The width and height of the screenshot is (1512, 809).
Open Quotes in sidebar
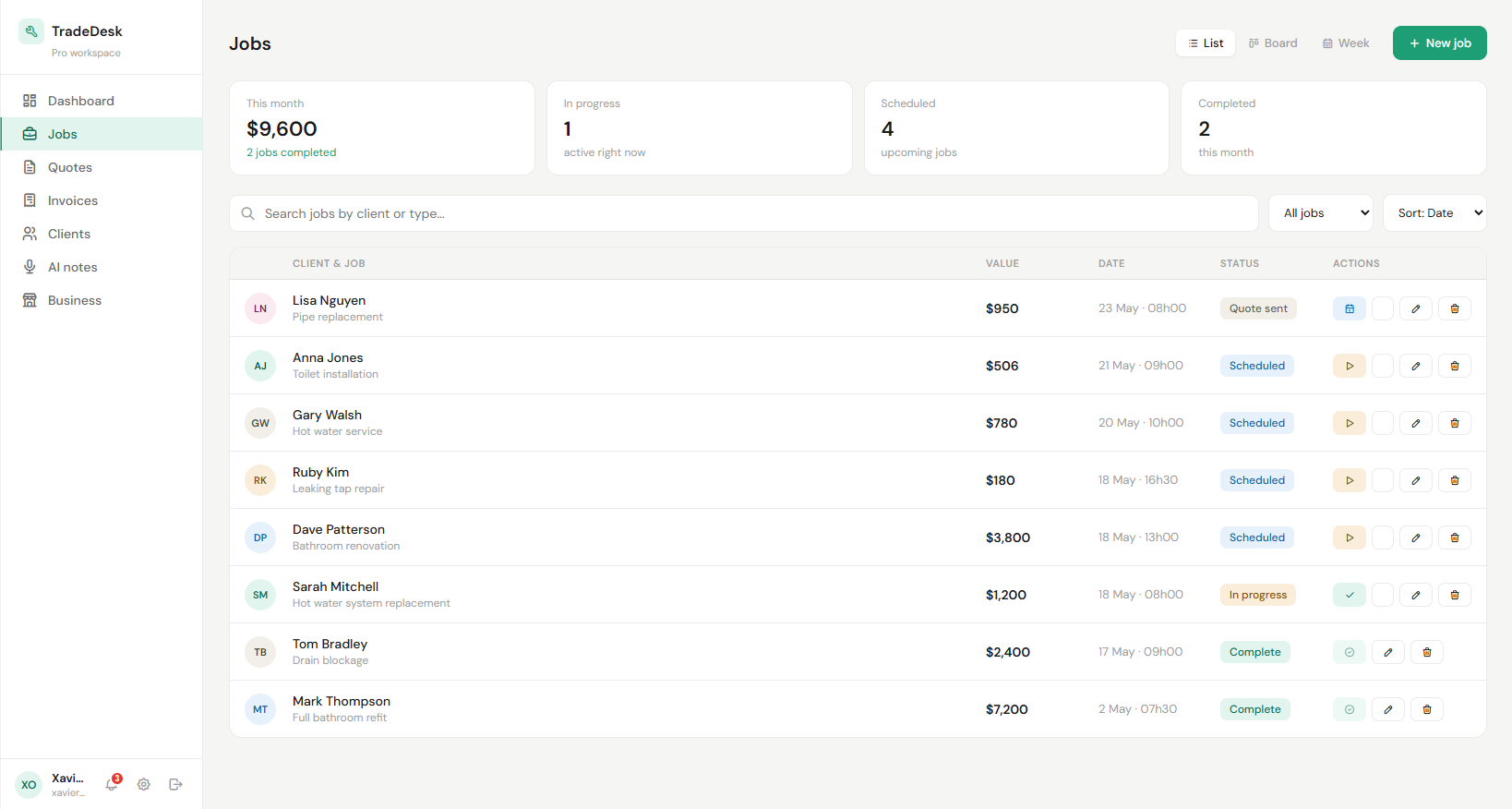tap(102, 167)
